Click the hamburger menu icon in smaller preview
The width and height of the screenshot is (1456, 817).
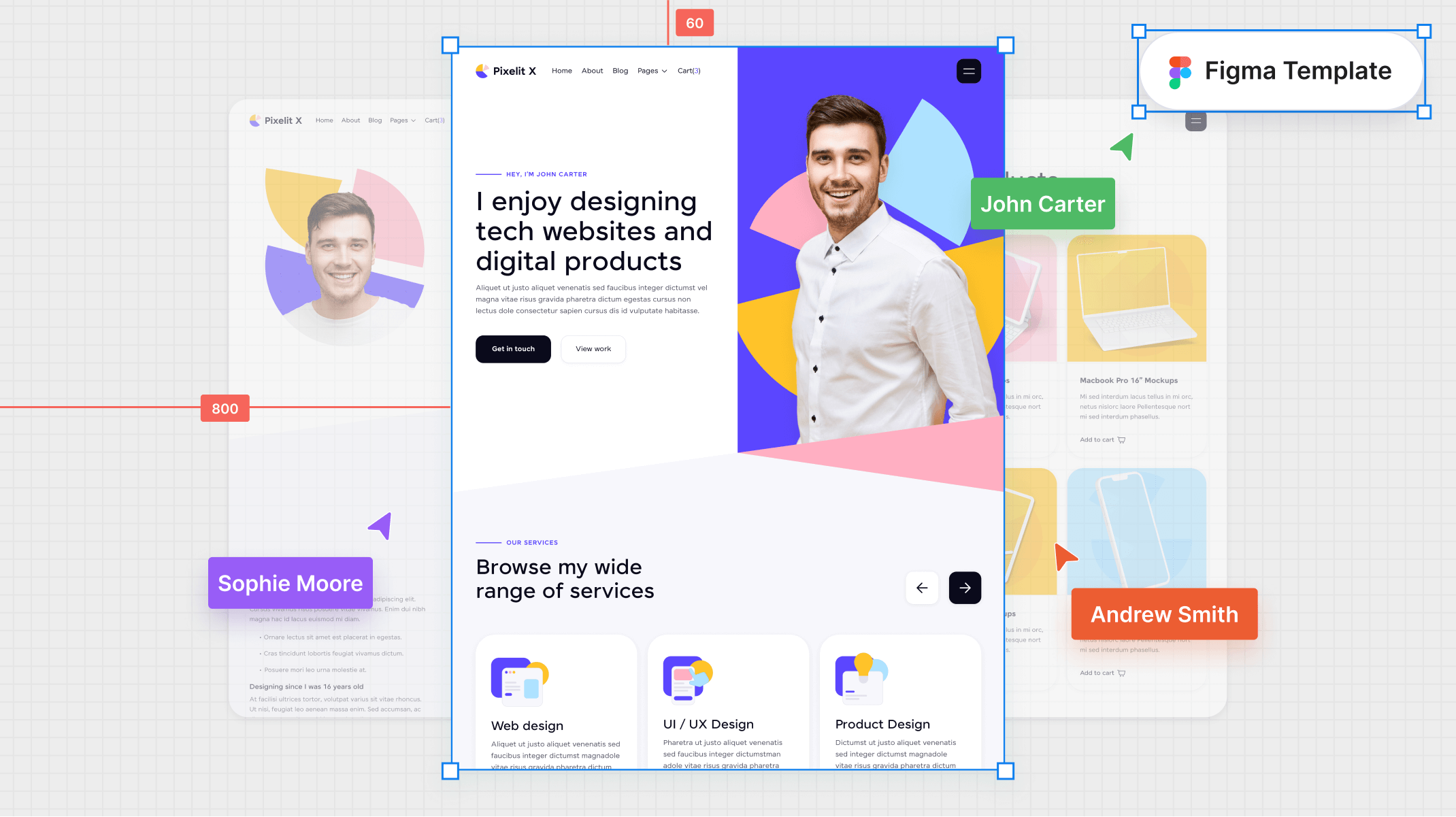coord(1196,121)
